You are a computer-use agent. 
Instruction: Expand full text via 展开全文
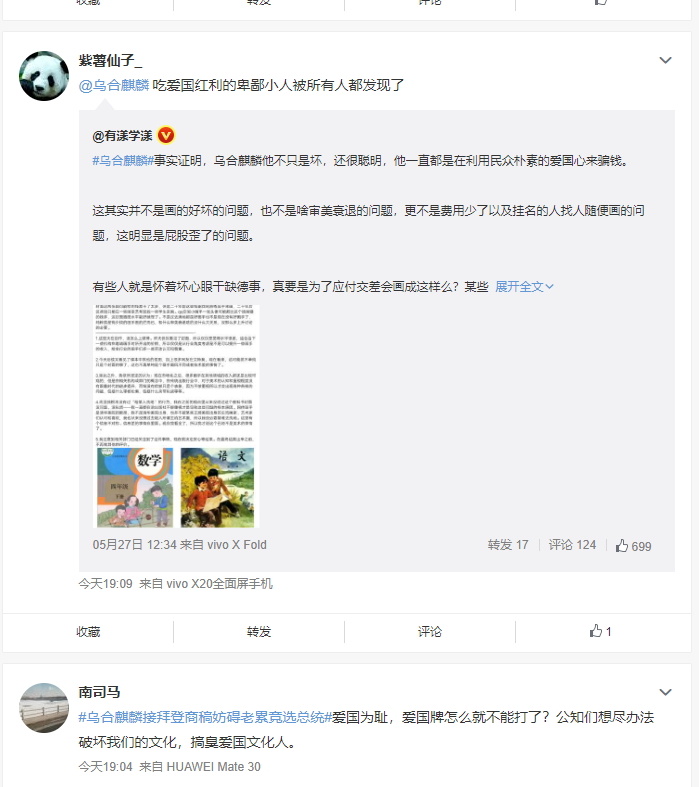(x=524, y=287)
